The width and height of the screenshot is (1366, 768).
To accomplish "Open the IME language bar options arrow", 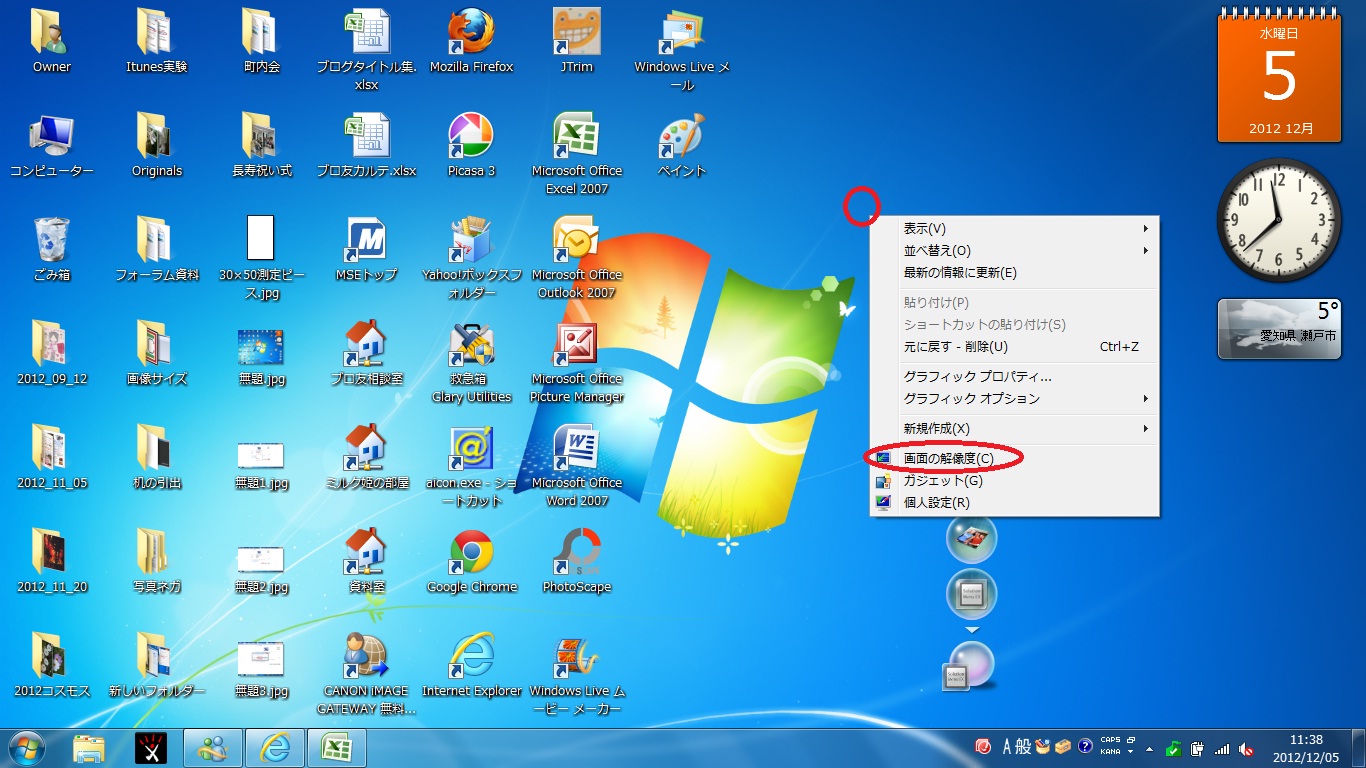I will click(x=1130, y=752).
